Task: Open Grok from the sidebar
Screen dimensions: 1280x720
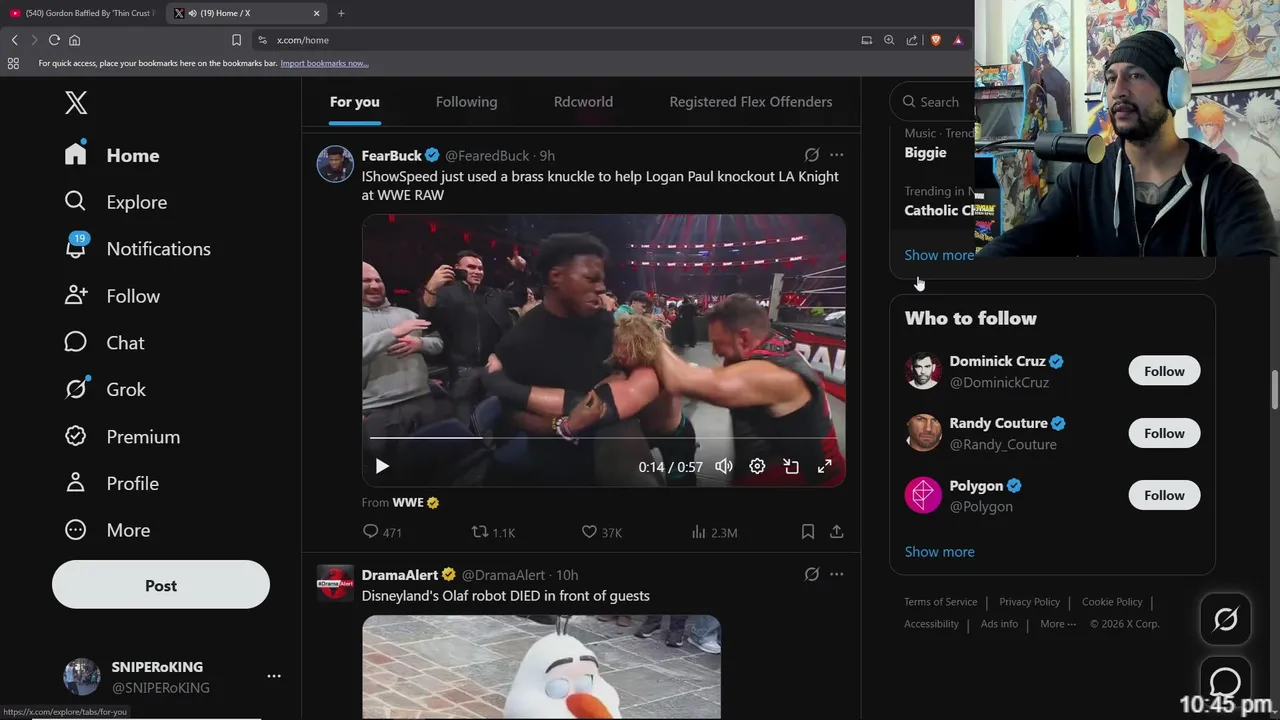Action: pos(105,389)
